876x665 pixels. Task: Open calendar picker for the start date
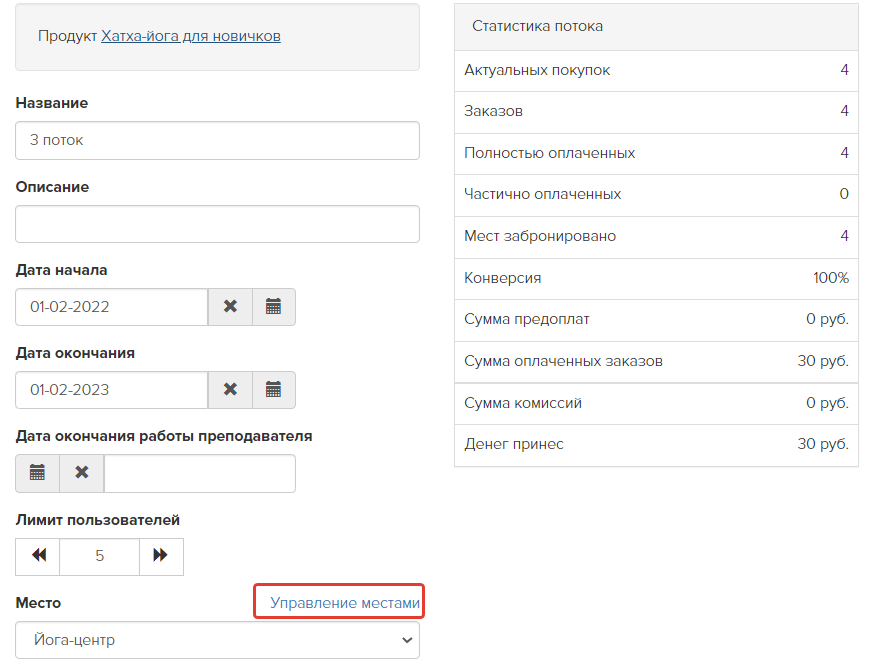coord(274,307)
